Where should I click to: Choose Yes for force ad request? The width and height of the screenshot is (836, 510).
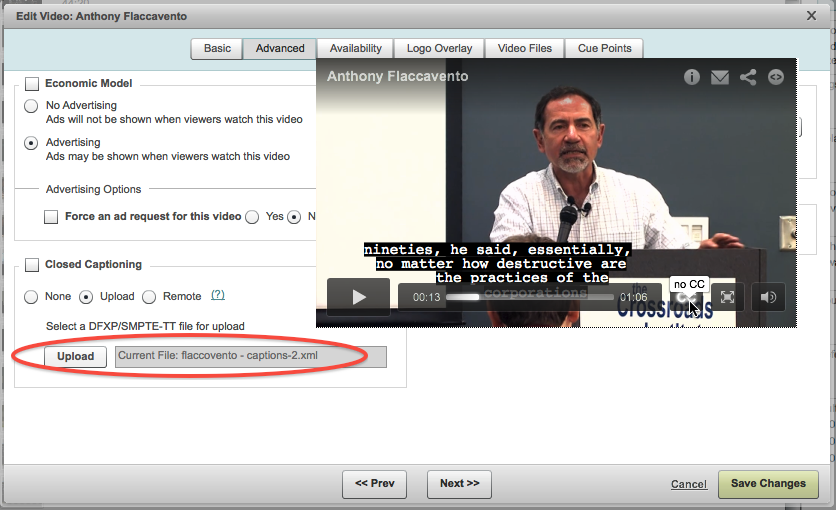click(x=252, y=217)
